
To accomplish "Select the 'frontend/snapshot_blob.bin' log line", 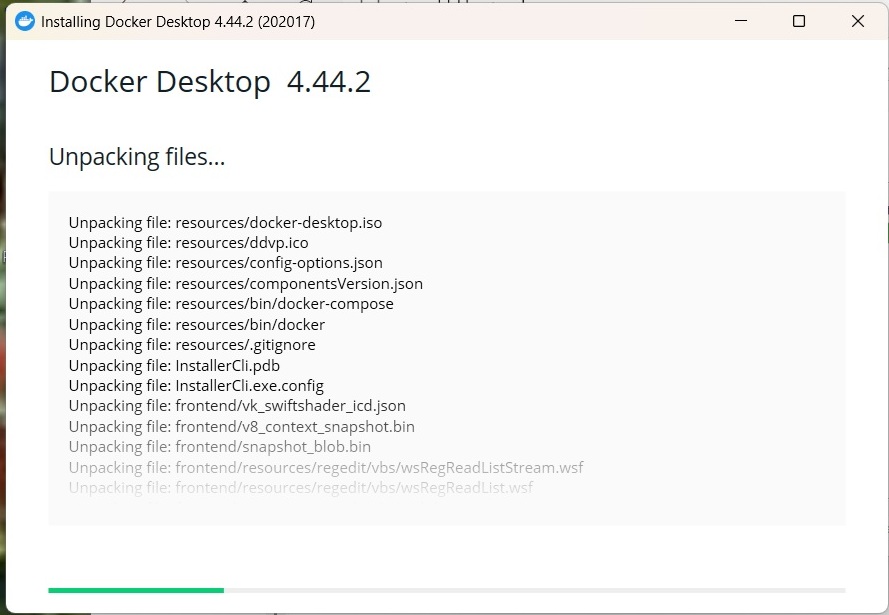I will [x=219, y=447].
